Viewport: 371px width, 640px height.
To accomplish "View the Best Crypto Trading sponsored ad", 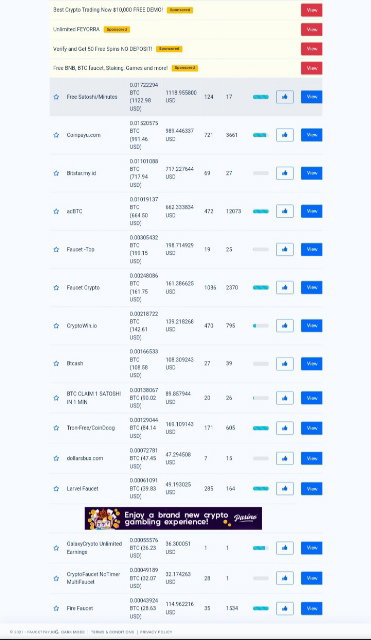I will point(311,10).
